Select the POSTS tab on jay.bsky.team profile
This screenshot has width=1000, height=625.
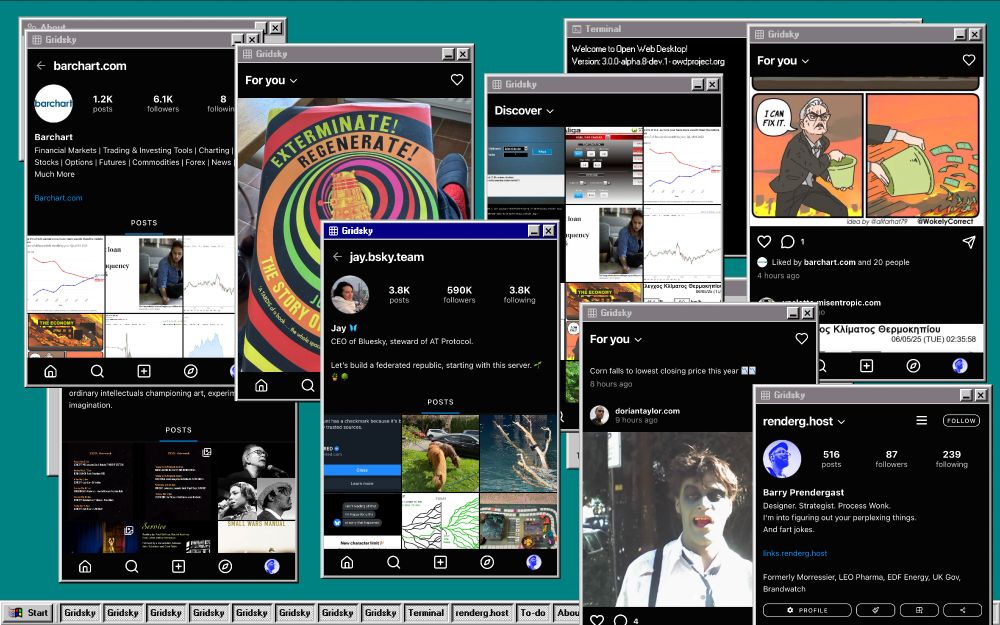point(440,402)
